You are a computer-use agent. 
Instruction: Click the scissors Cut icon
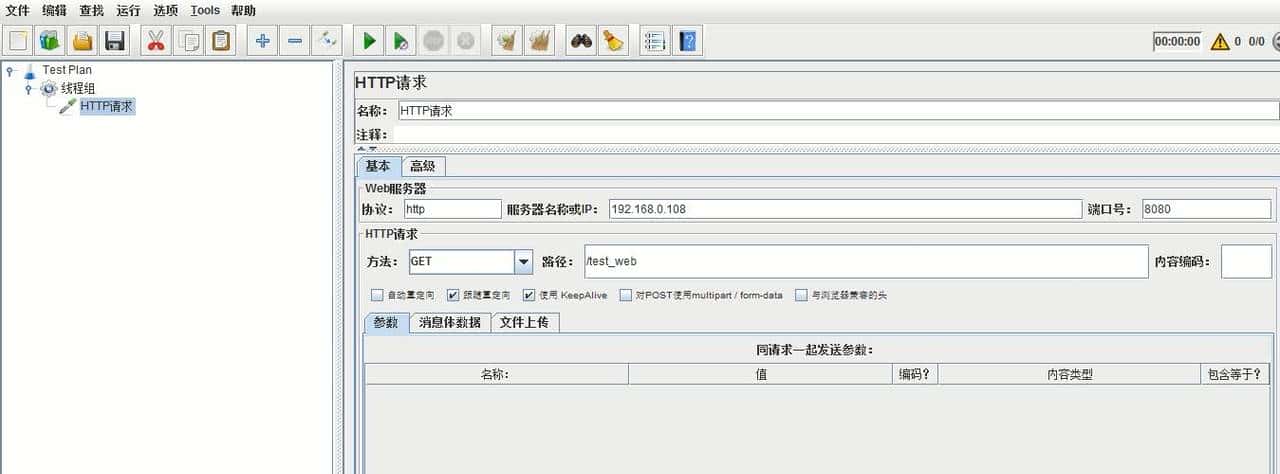156,41
